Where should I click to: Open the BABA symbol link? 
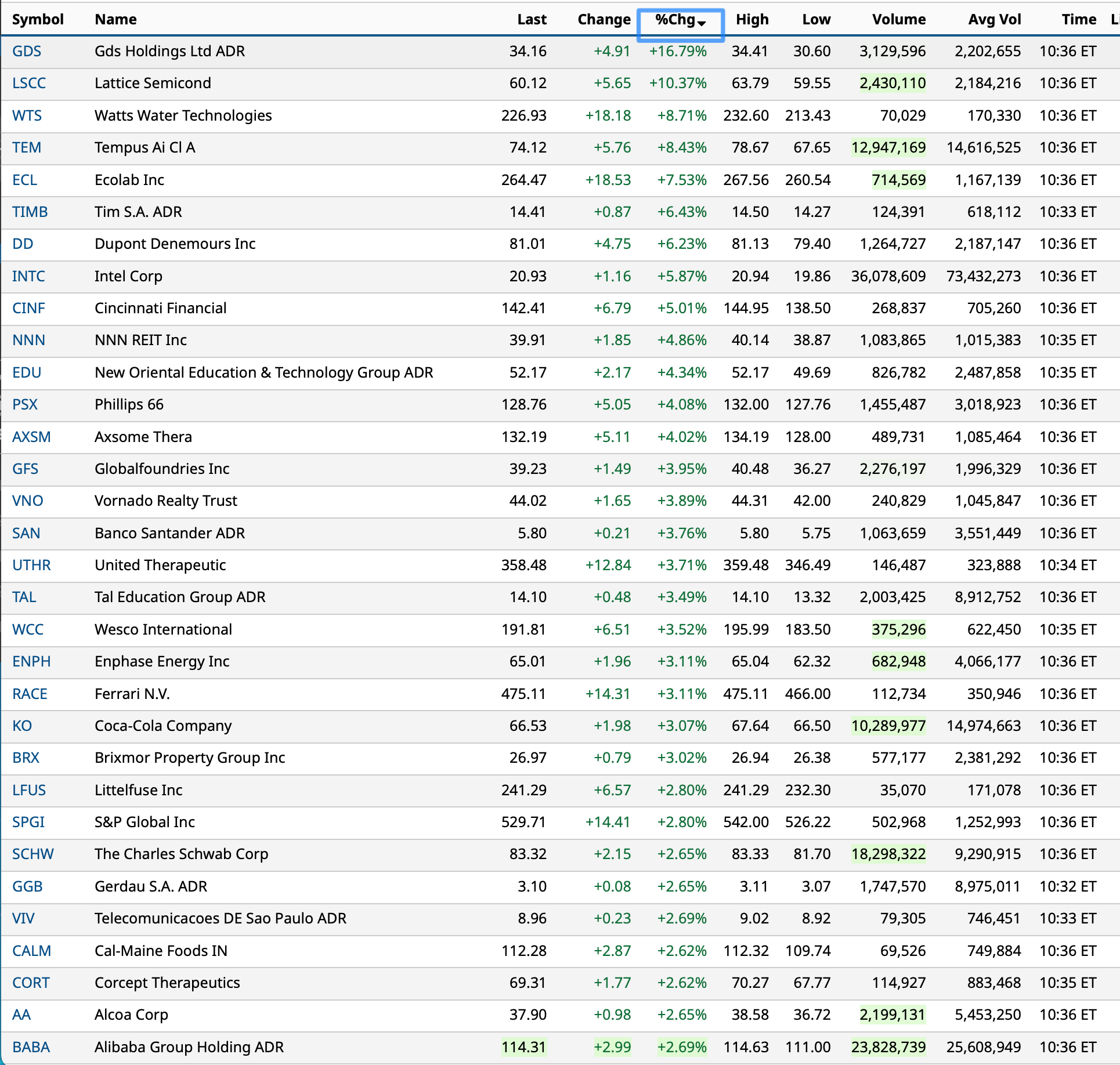click(31, 1047)
